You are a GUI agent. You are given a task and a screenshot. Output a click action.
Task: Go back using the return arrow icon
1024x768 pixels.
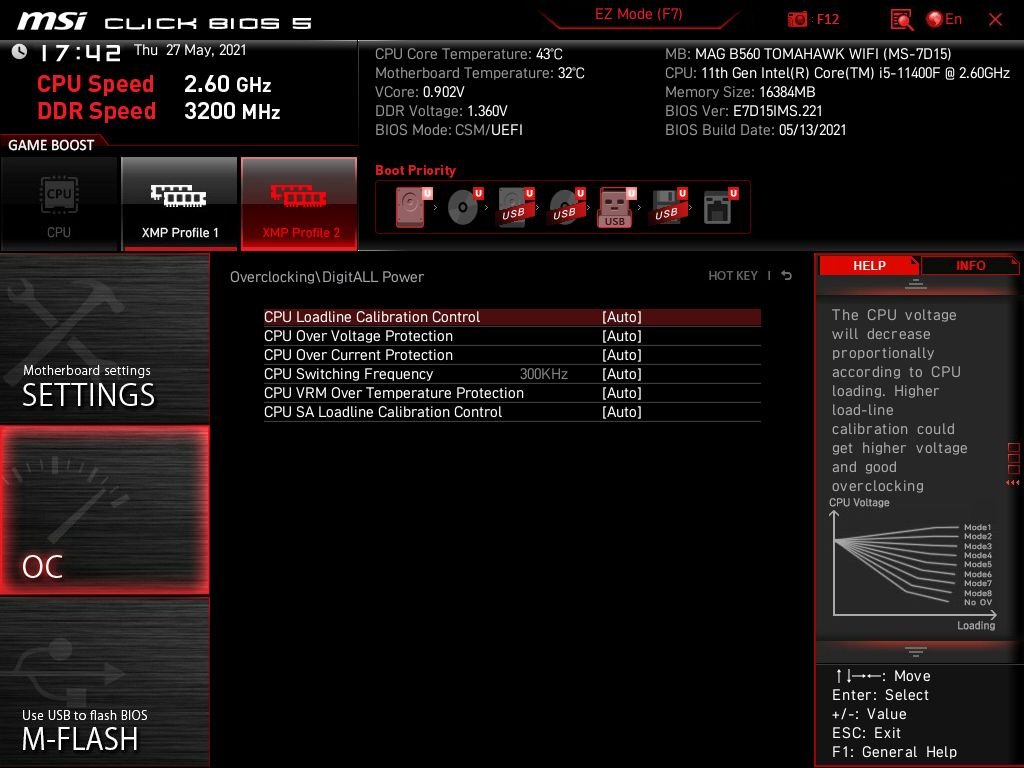(786, 276)
